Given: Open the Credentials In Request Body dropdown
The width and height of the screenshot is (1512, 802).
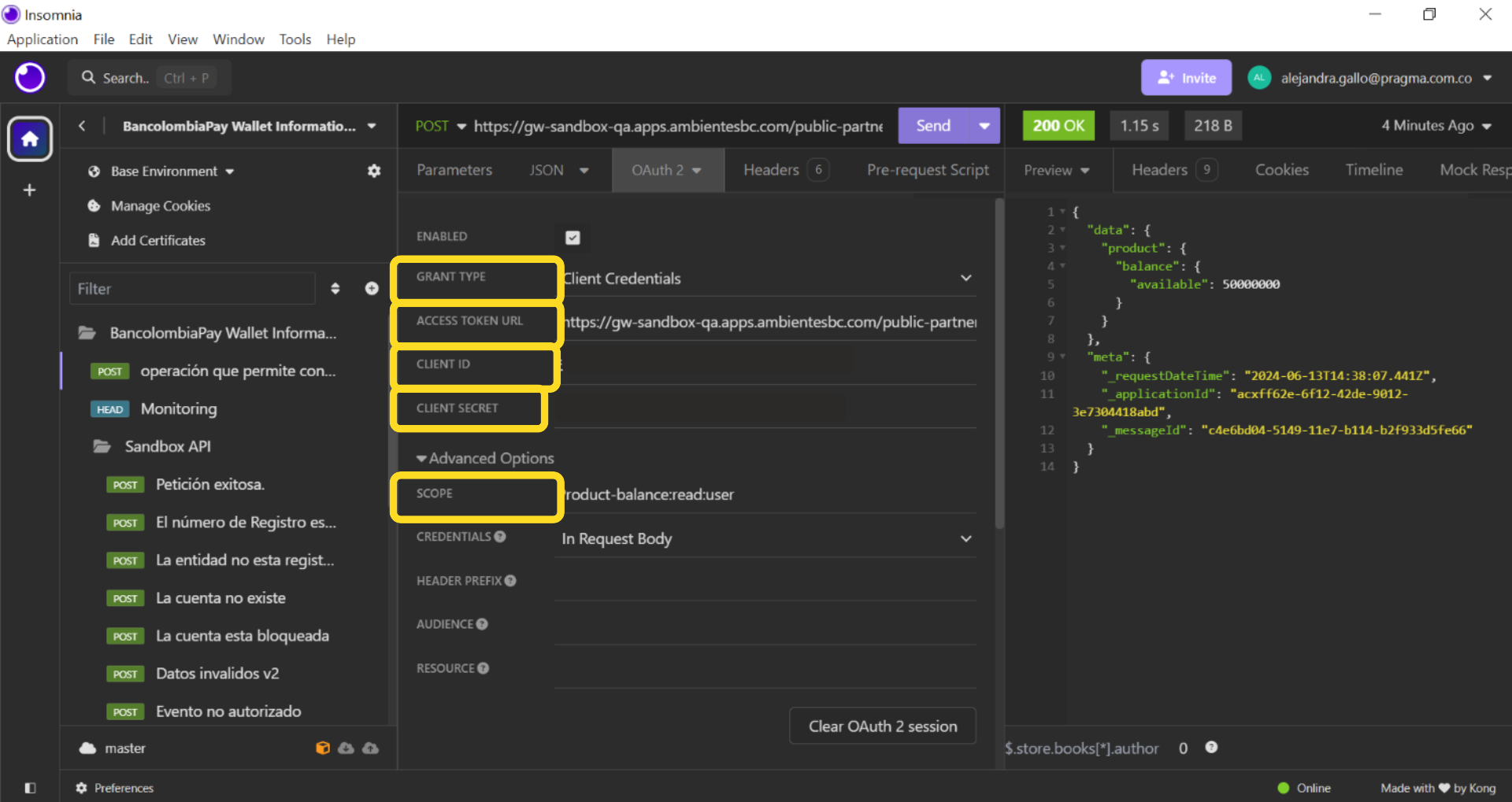Looking at the screenshot, I should pyautogui.click(x=765, y=539).
